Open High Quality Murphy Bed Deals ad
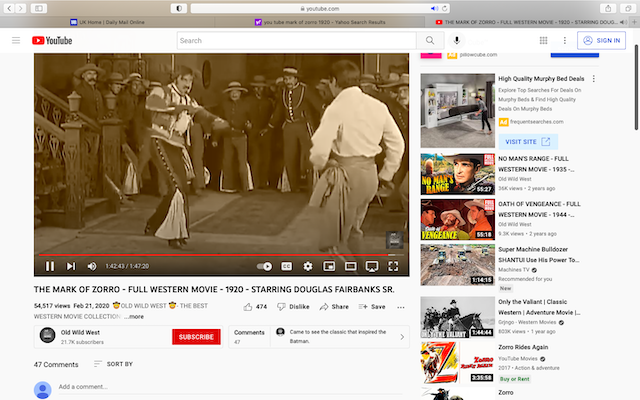The width and height of the screenshot is (640, 400). (x=541, y=79)
